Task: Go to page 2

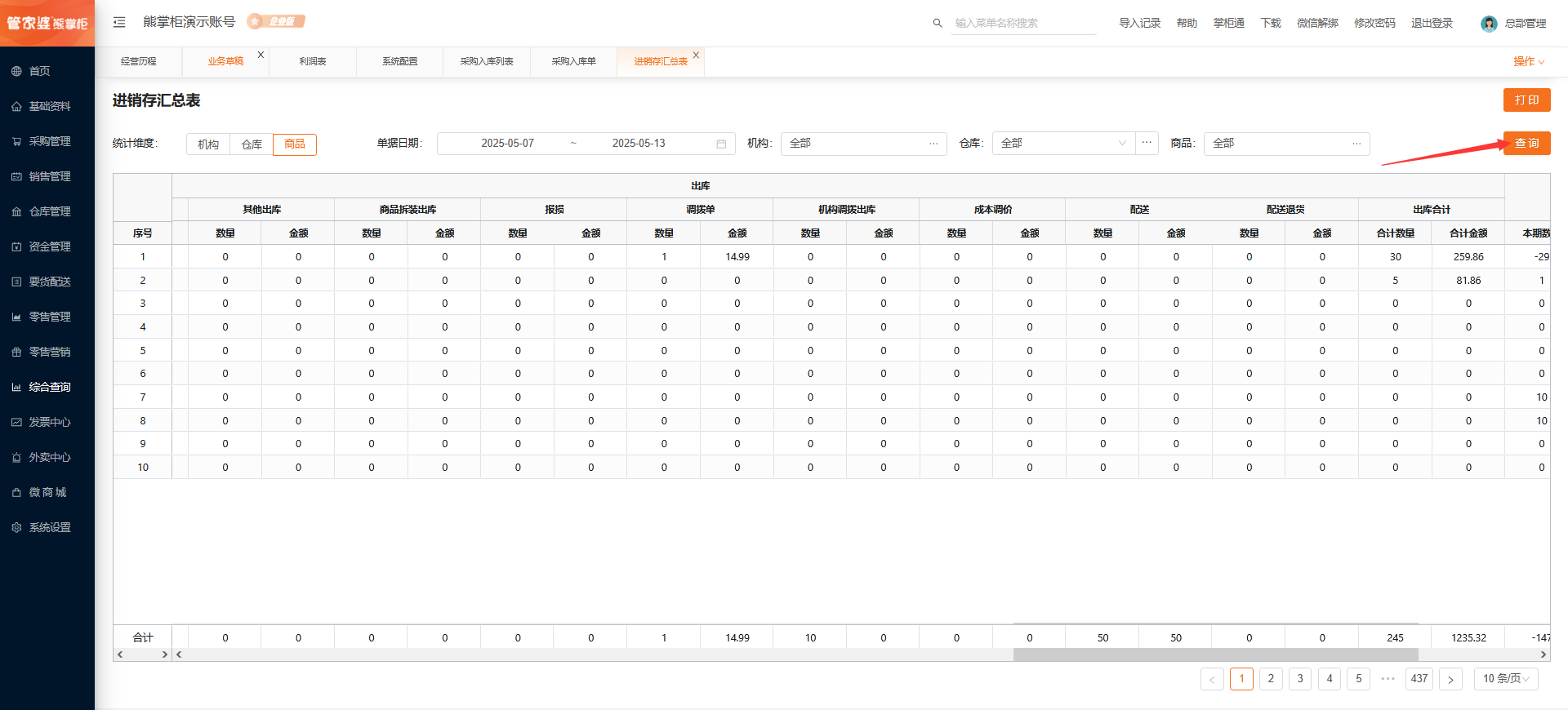Action: click(x=1271, y=679)
